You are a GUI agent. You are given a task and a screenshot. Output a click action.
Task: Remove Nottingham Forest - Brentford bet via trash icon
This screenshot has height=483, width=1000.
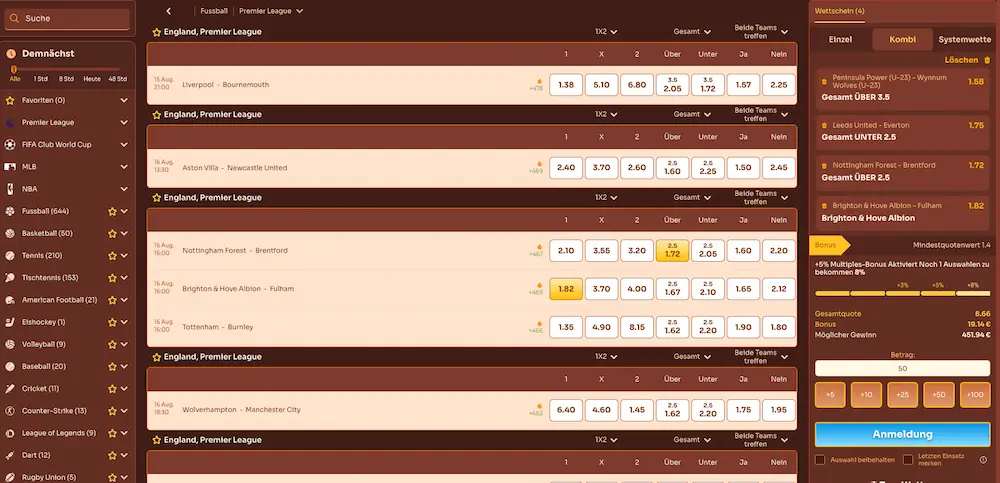[x=824, y=165]
